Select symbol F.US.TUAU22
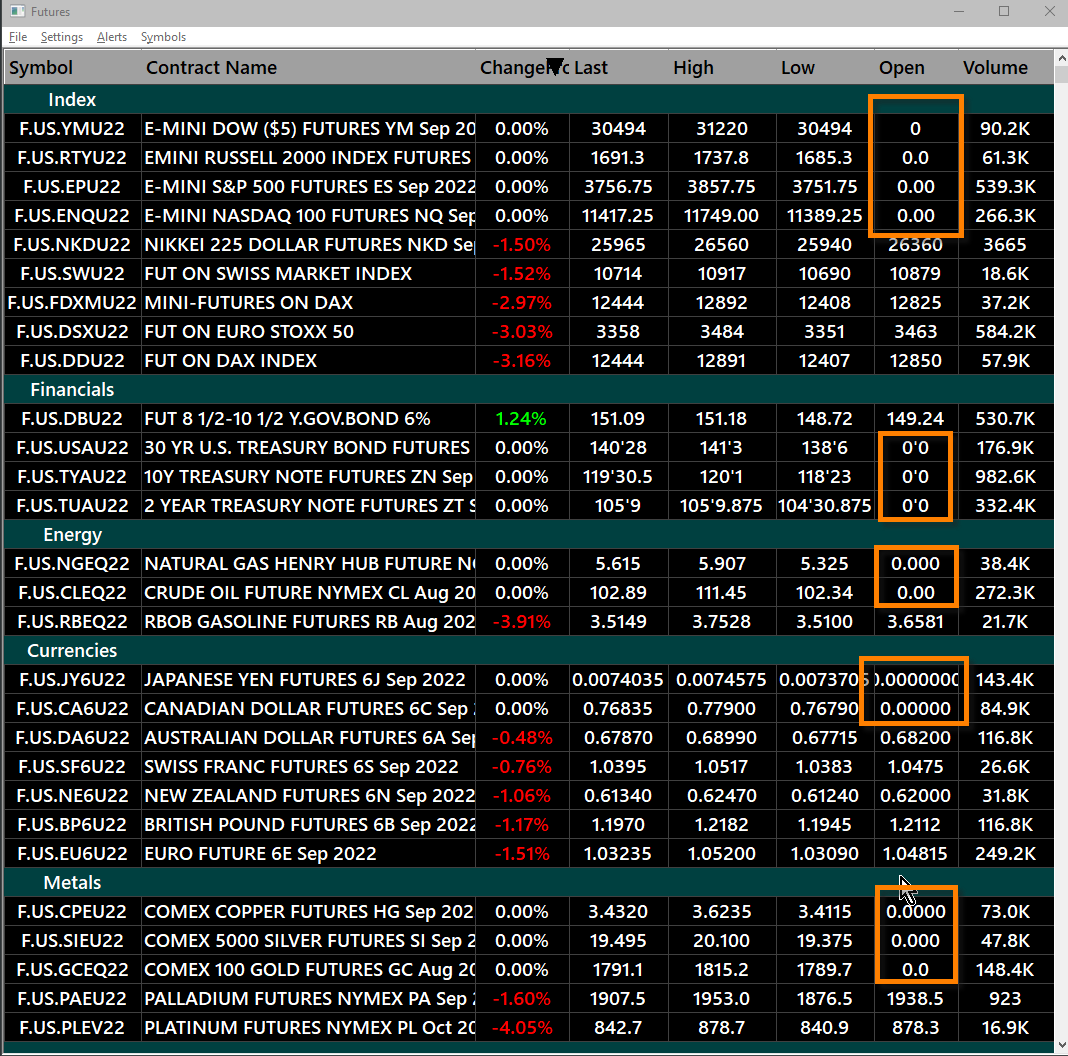This screenshot has height=1056, width=1068. coord(72,506)
